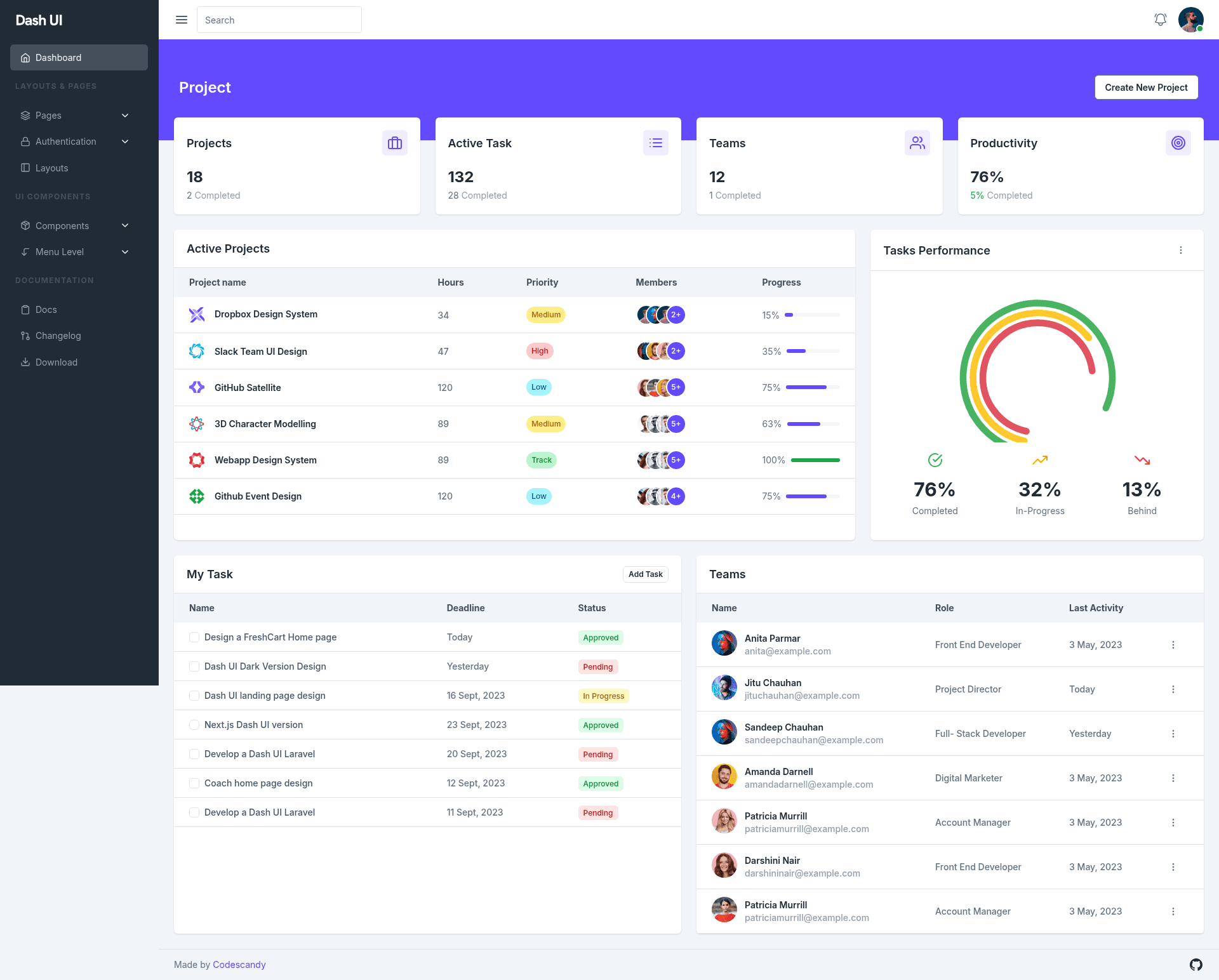Expand the Pages sidebar menu
This screenshot has width=1219, height=980.
(x=79, y=116)
